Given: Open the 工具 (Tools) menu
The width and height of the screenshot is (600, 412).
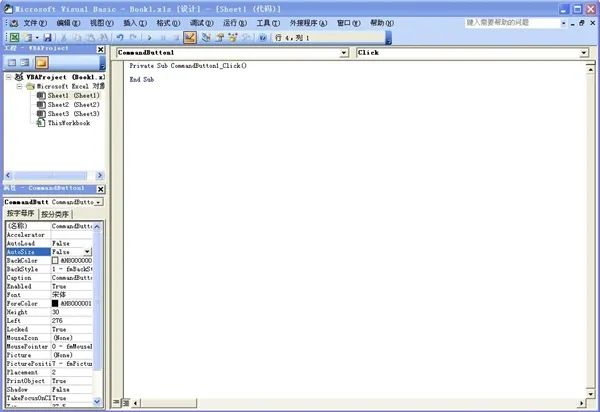Looking at the screenshot, I should pos(268,23).
